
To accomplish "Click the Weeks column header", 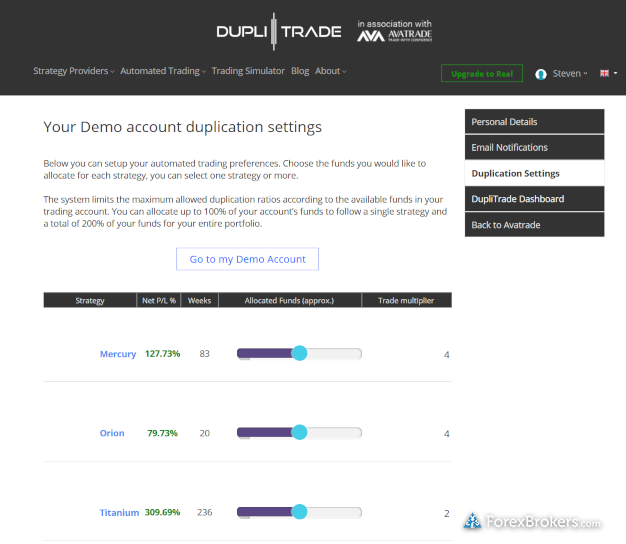I will [x=199, y=301].
